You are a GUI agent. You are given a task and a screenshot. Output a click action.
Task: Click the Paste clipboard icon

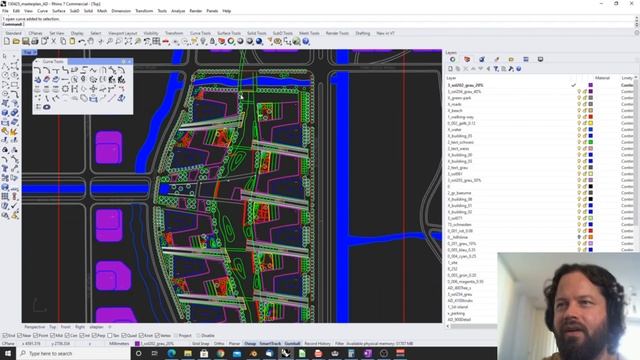pos(72,41)
